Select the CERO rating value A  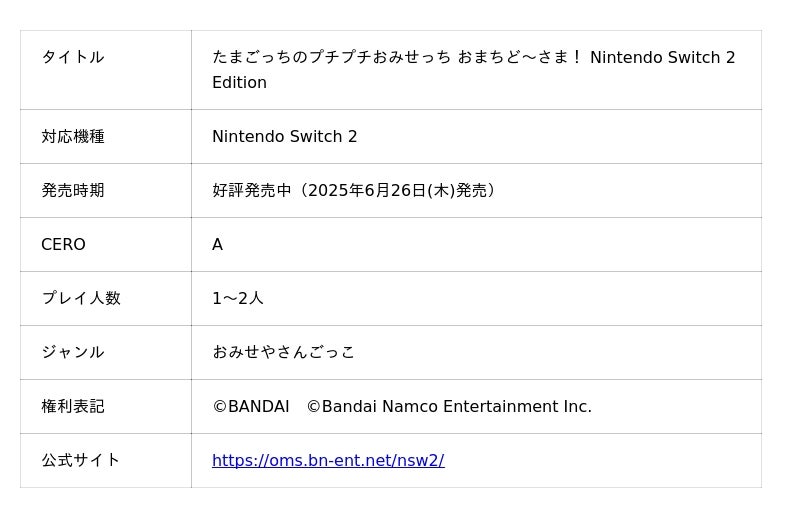217,244
